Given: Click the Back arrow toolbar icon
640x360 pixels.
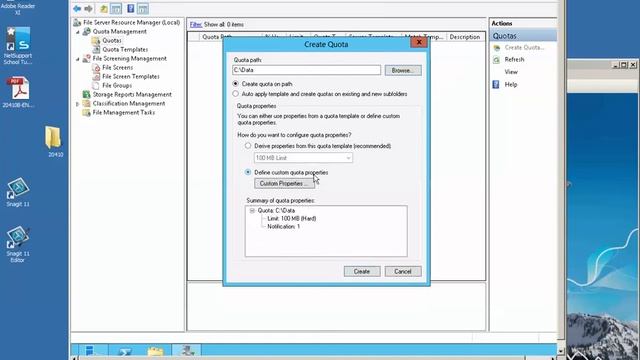Looking at the screenshot, I should tap(77, 9).
